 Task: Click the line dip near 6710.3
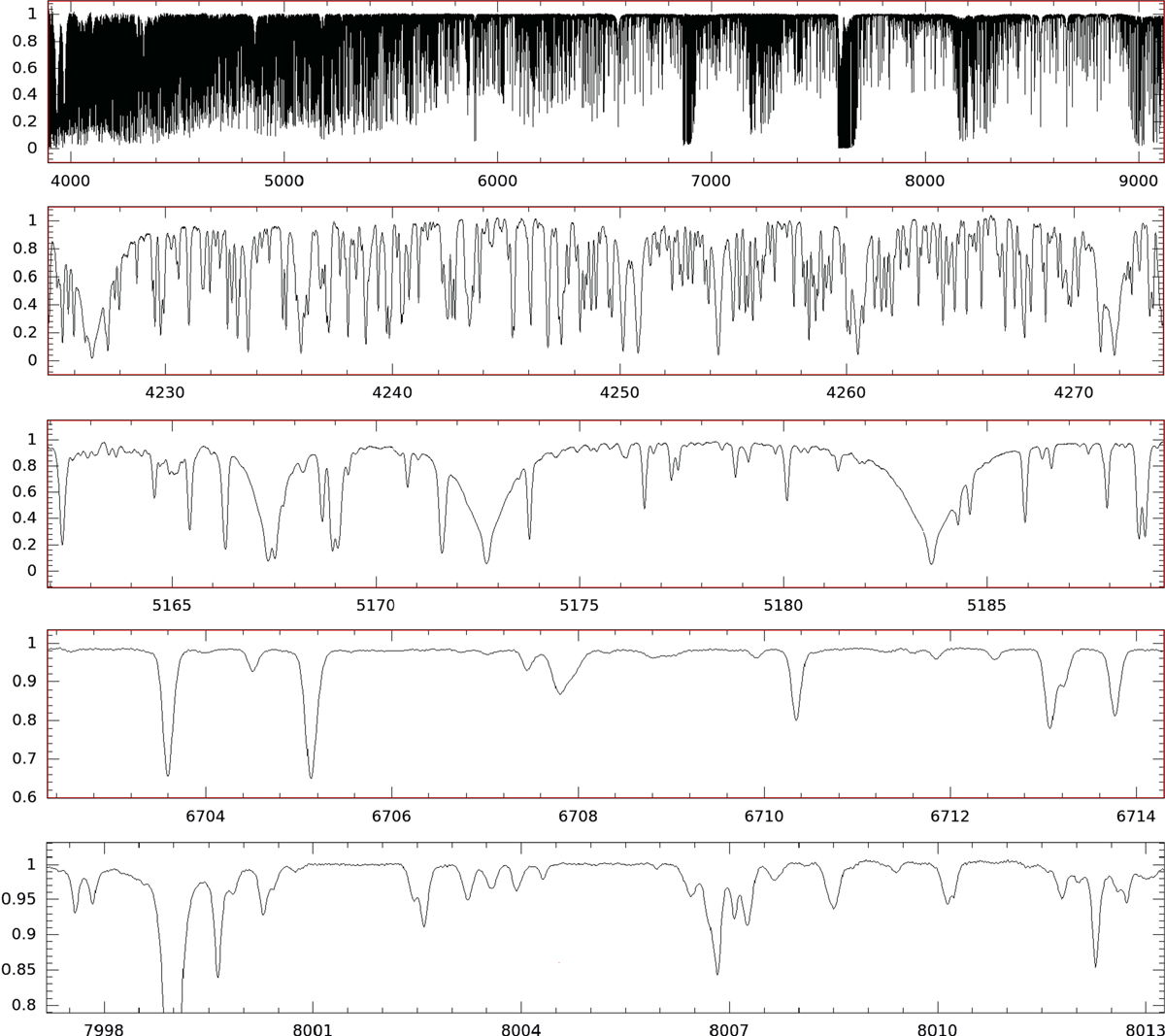(796, 718)
